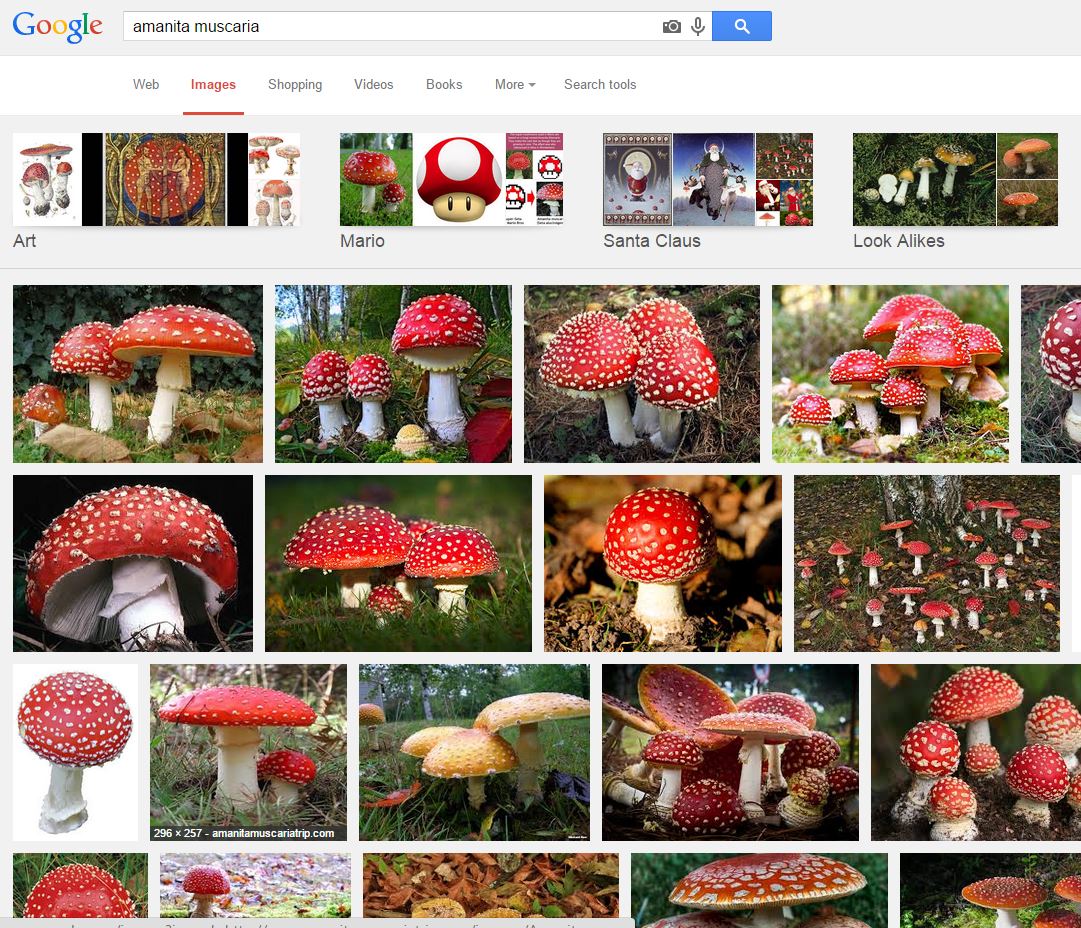Open result of dense mushroom cluster with flat caps
Image resolution: width=1081 pixels, height=928 pixels.
[x=730, y=752]
